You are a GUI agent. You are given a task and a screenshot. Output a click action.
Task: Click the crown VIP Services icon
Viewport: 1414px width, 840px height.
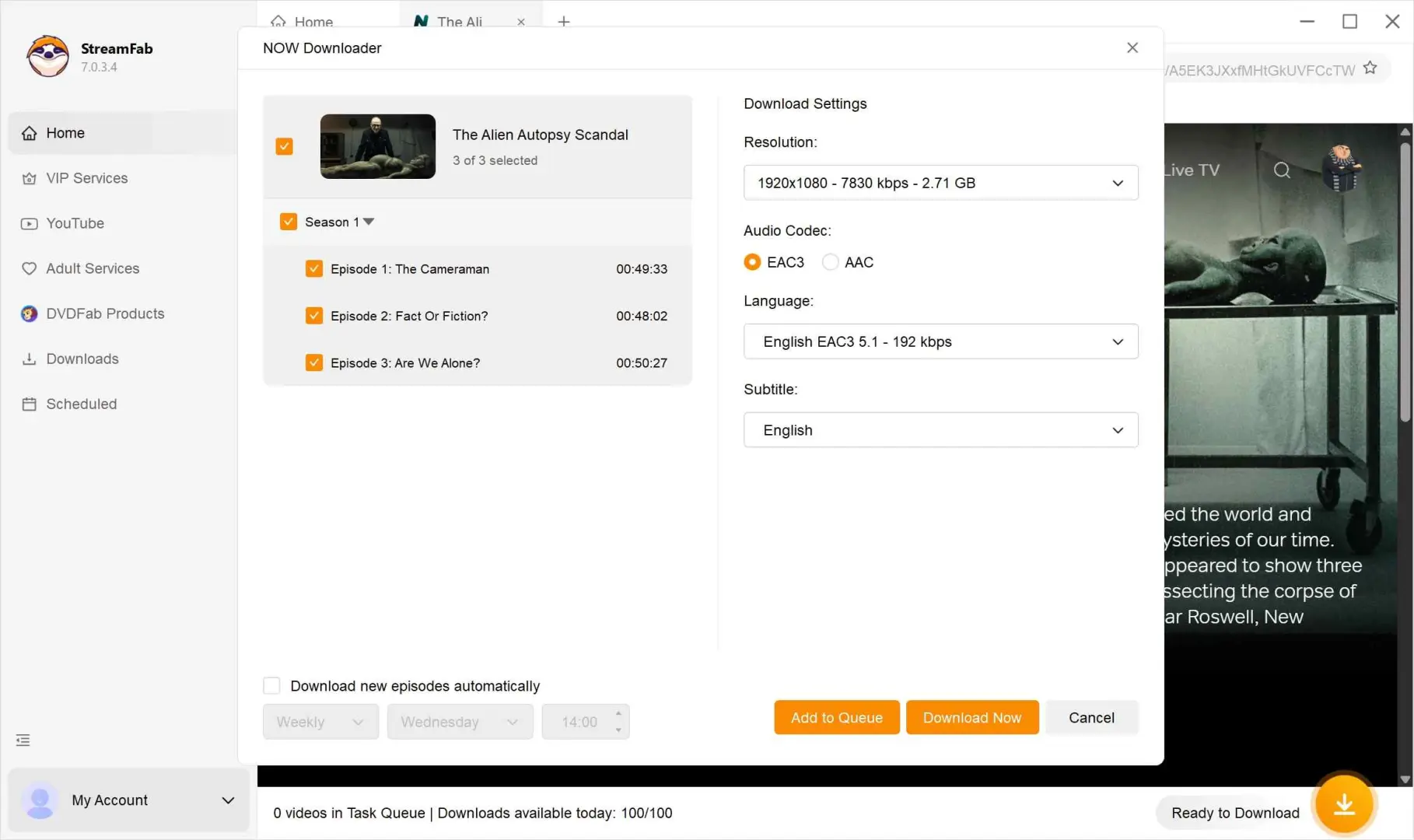[x=29, y=178]
